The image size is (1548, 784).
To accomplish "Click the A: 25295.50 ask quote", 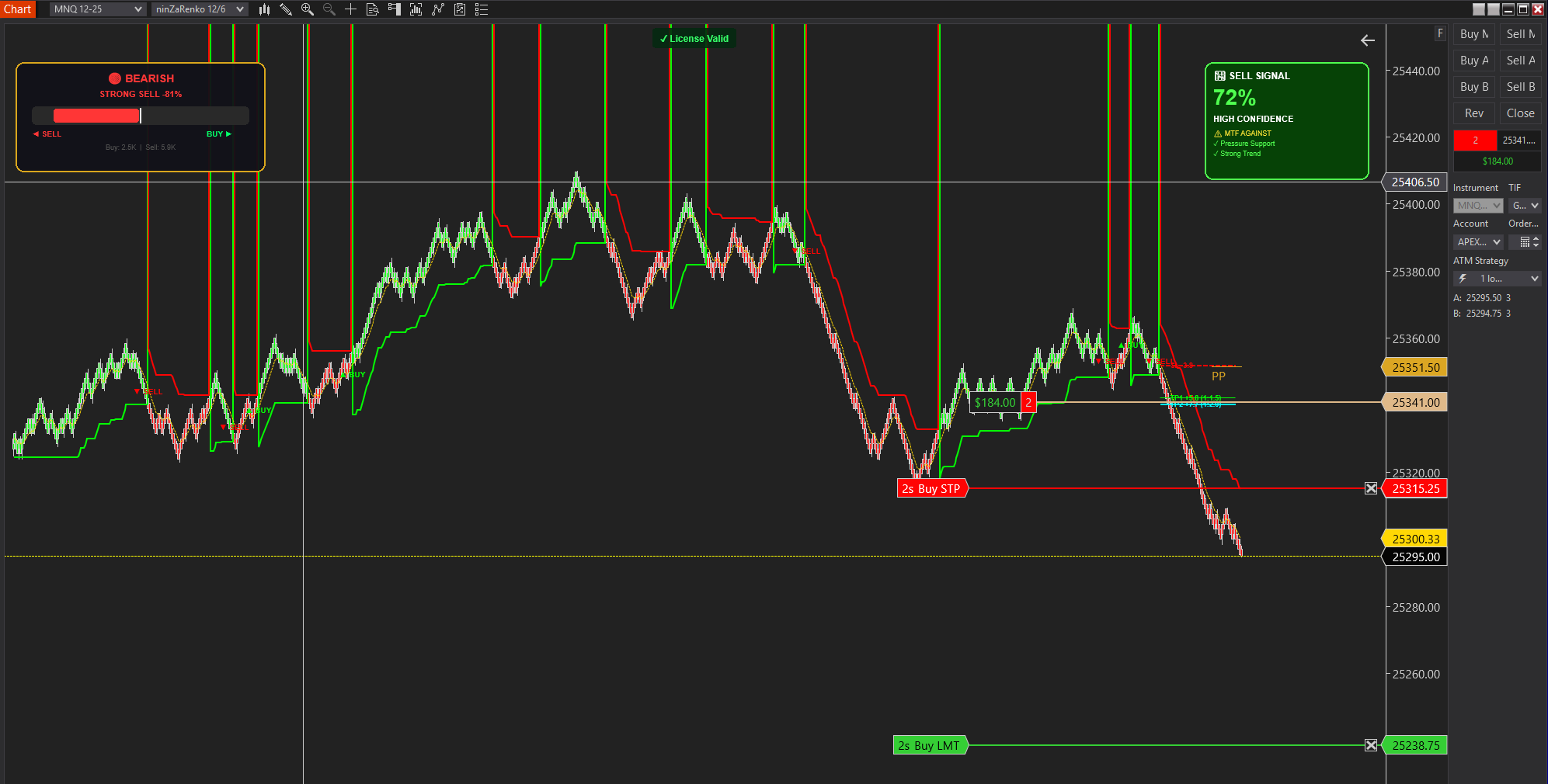I will (1482, 298).
